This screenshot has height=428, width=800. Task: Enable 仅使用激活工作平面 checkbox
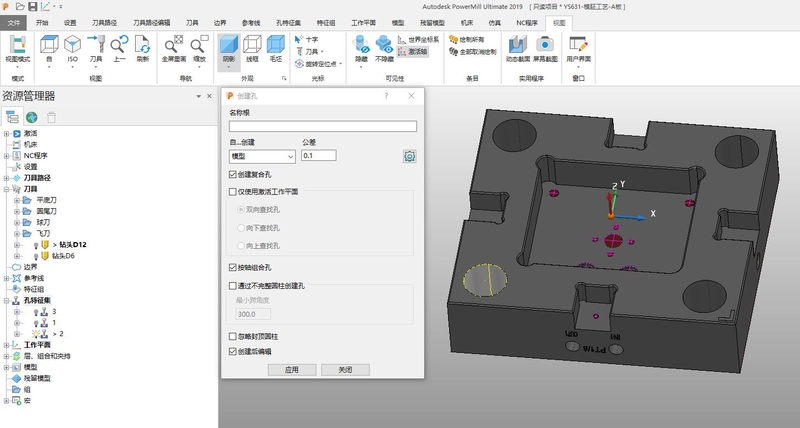(x=233, y=192)
